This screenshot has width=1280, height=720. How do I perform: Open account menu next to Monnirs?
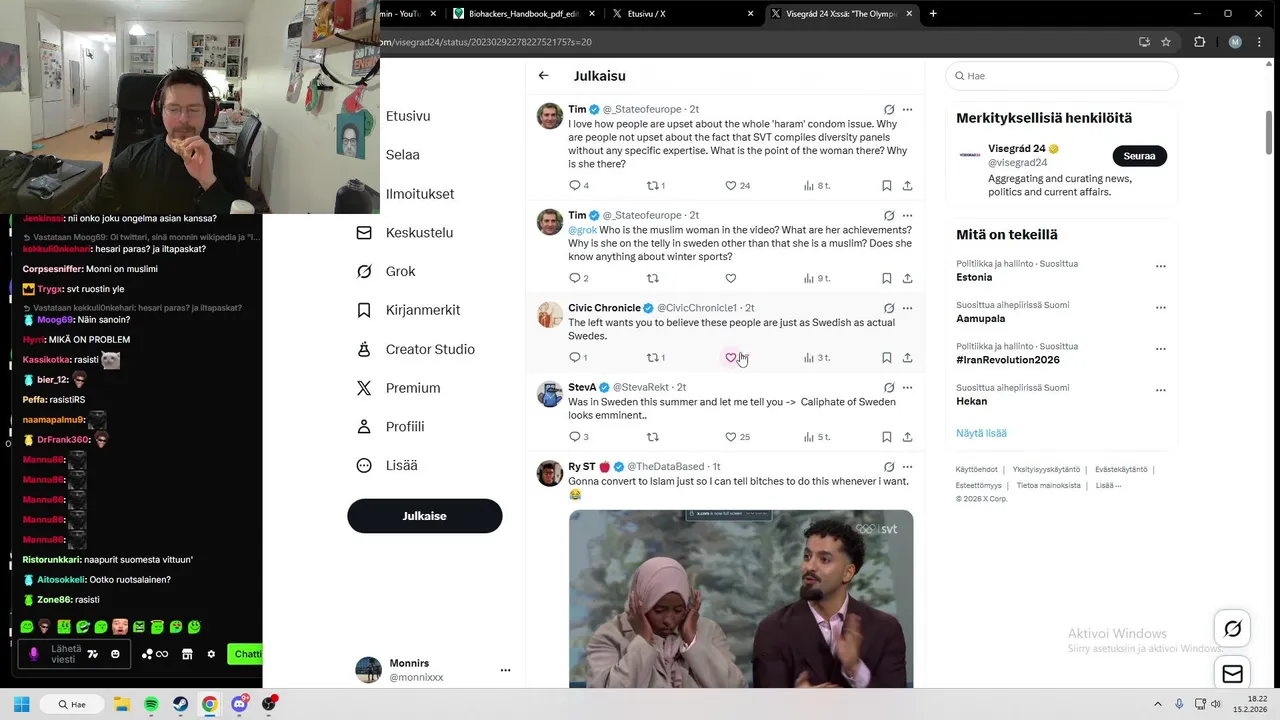click(x=505, y=670)
